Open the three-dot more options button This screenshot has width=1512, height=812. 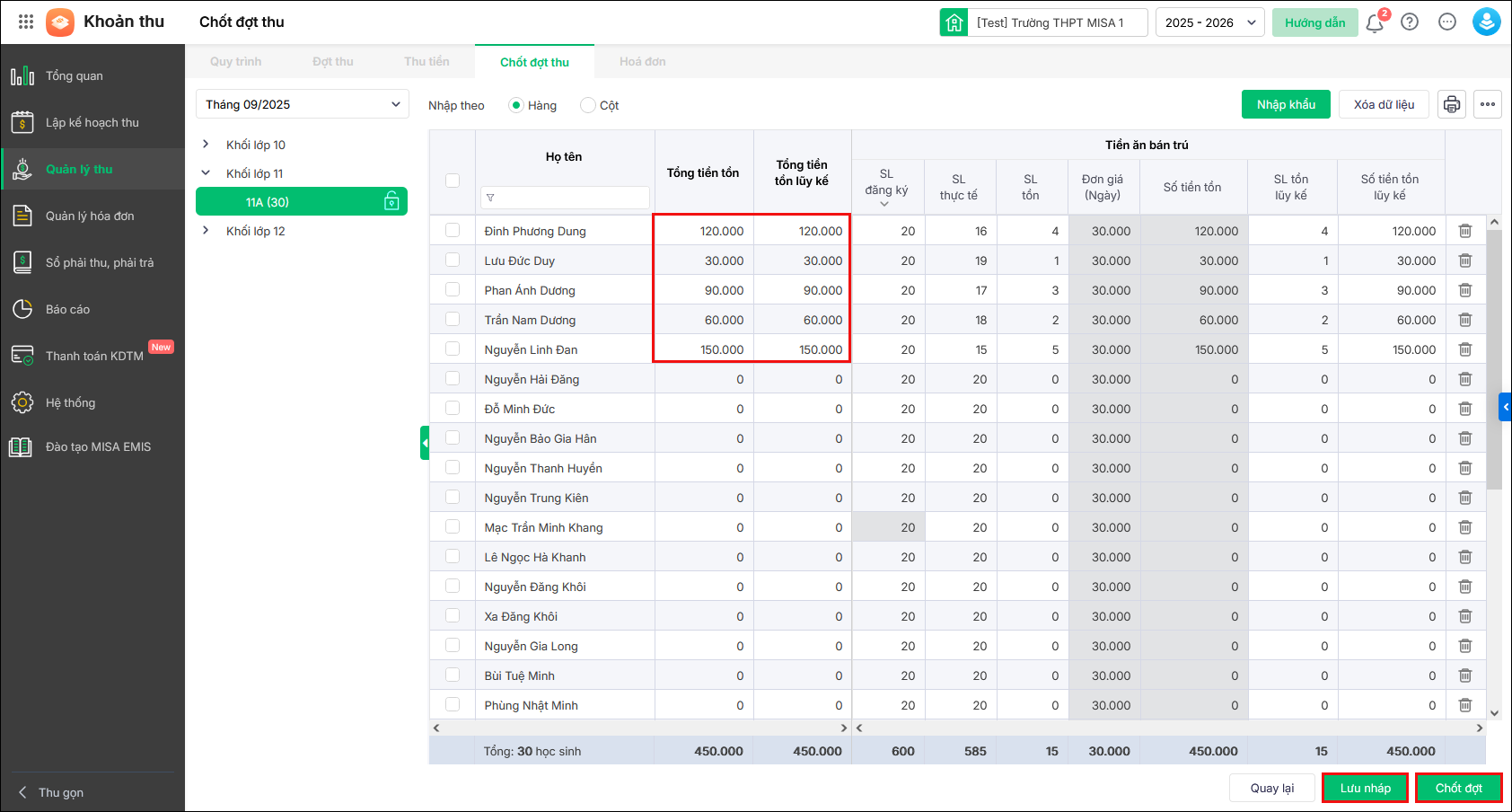tap(1488, 104)
